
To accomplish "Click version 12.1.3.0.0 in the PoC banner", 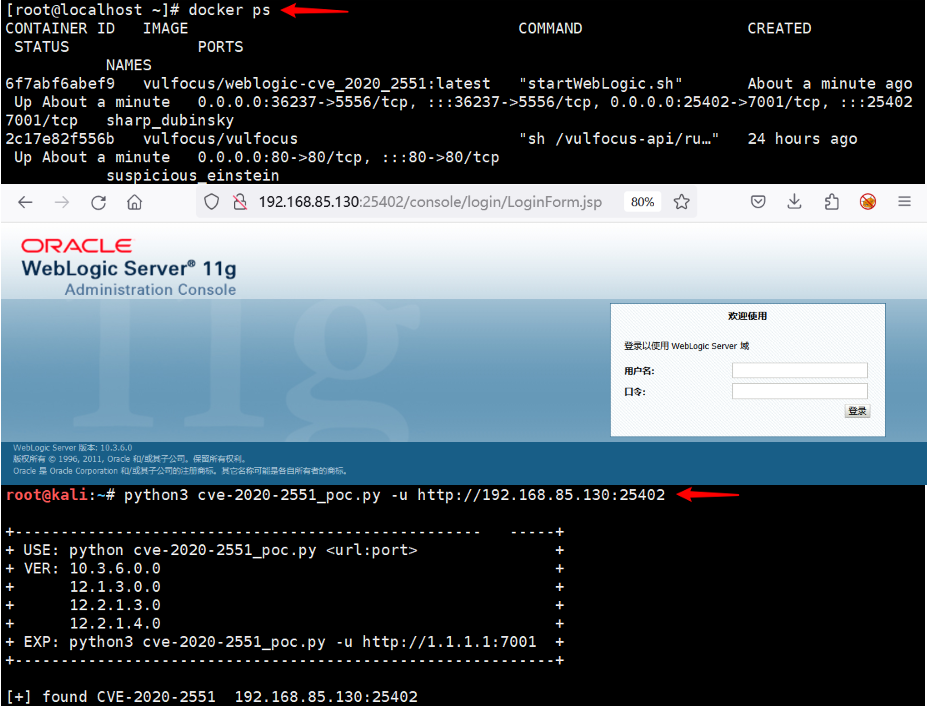I will (x=115, y=587).
